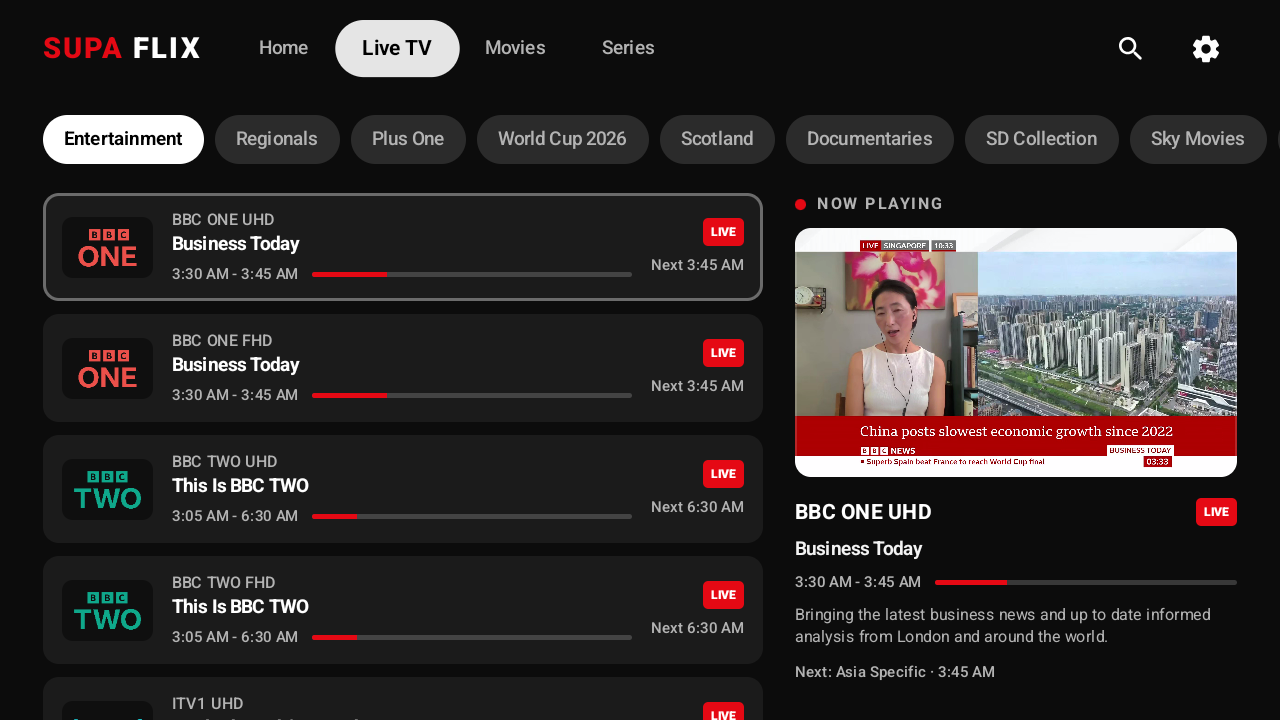
Task: Open the settings gear icon
Action: (x=1206, y=48)
